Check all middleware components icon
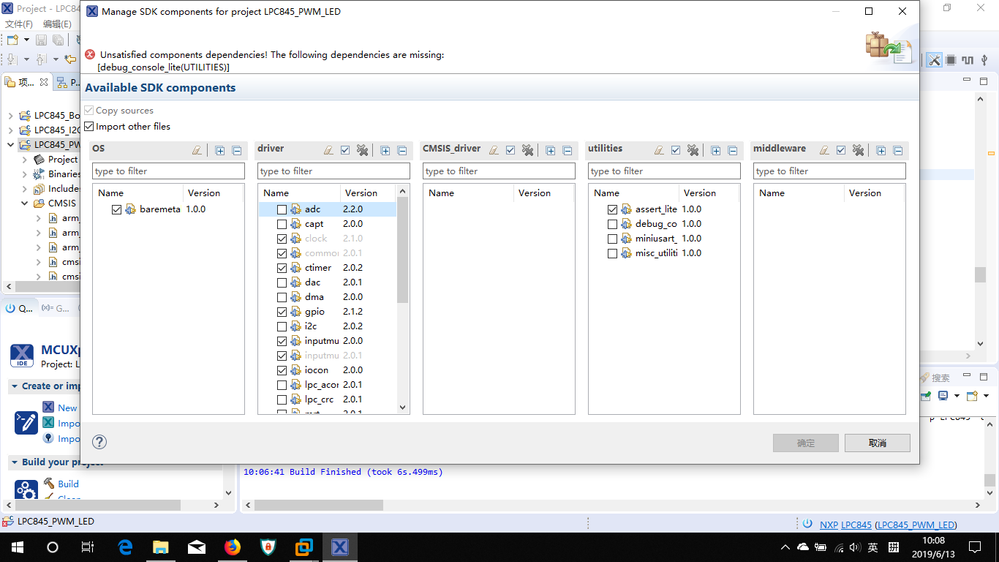999x562 pixels. [841, 150]
